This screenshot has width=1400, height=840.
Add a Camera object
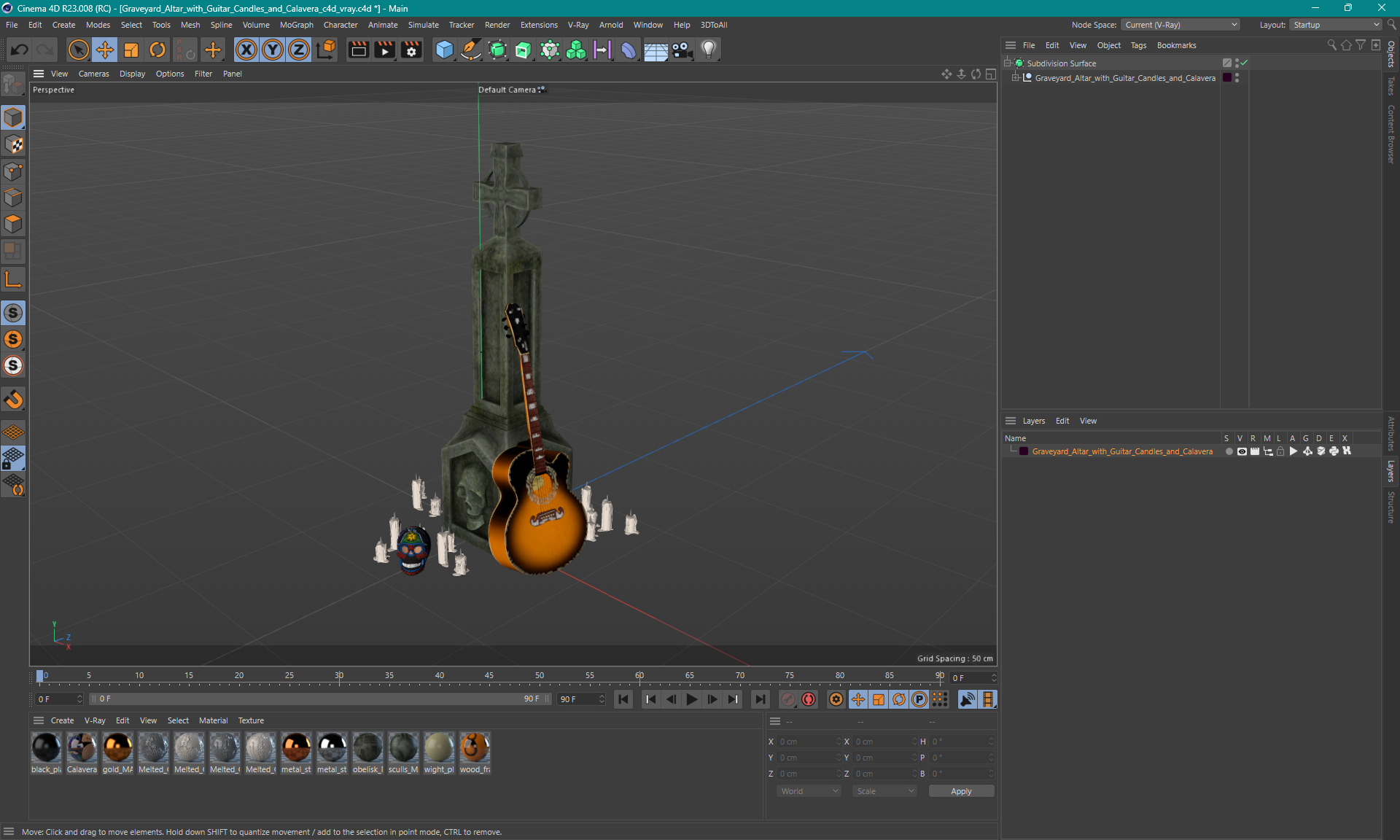[x=682, y=50]
